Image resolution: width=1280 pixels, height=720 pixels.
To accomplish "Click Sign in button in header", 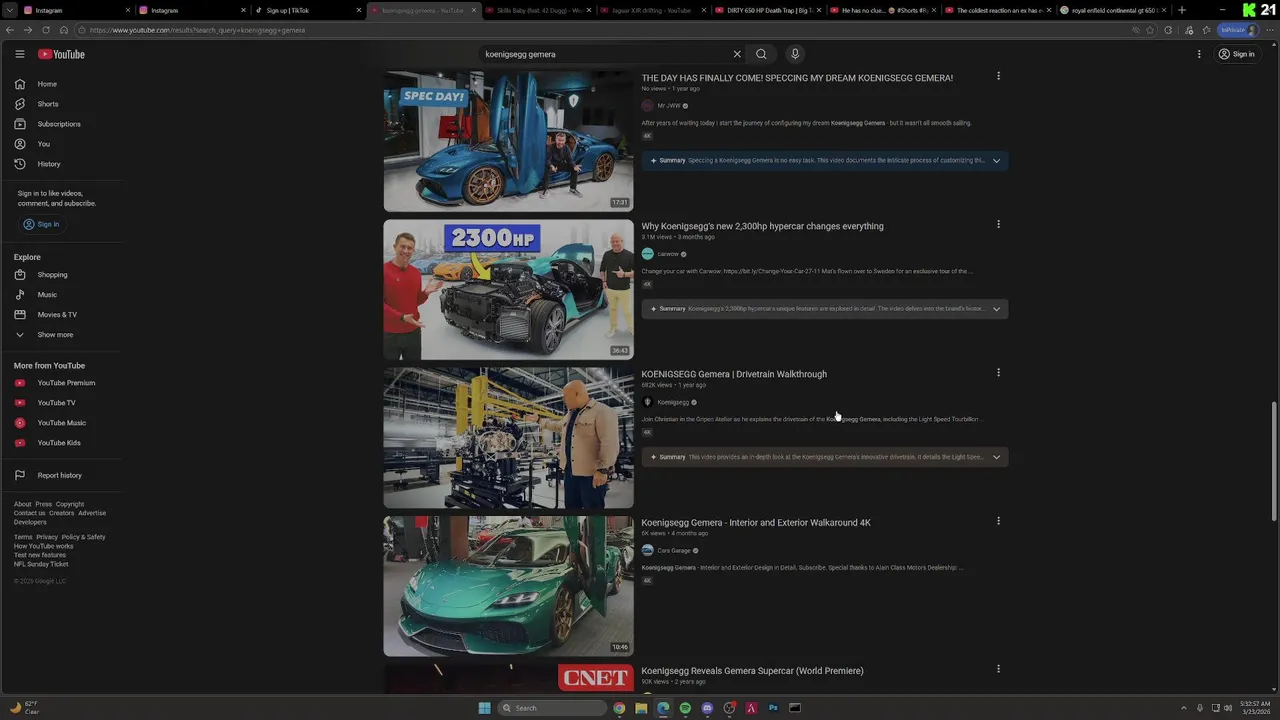I will click(1237, 54).
